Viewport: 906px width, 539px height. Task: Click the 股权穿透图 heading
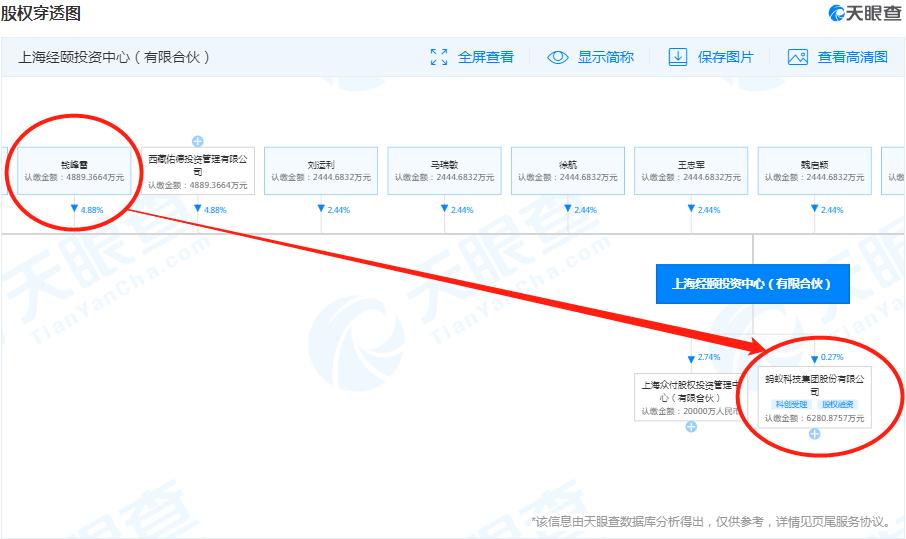click(x=40, y=13)
